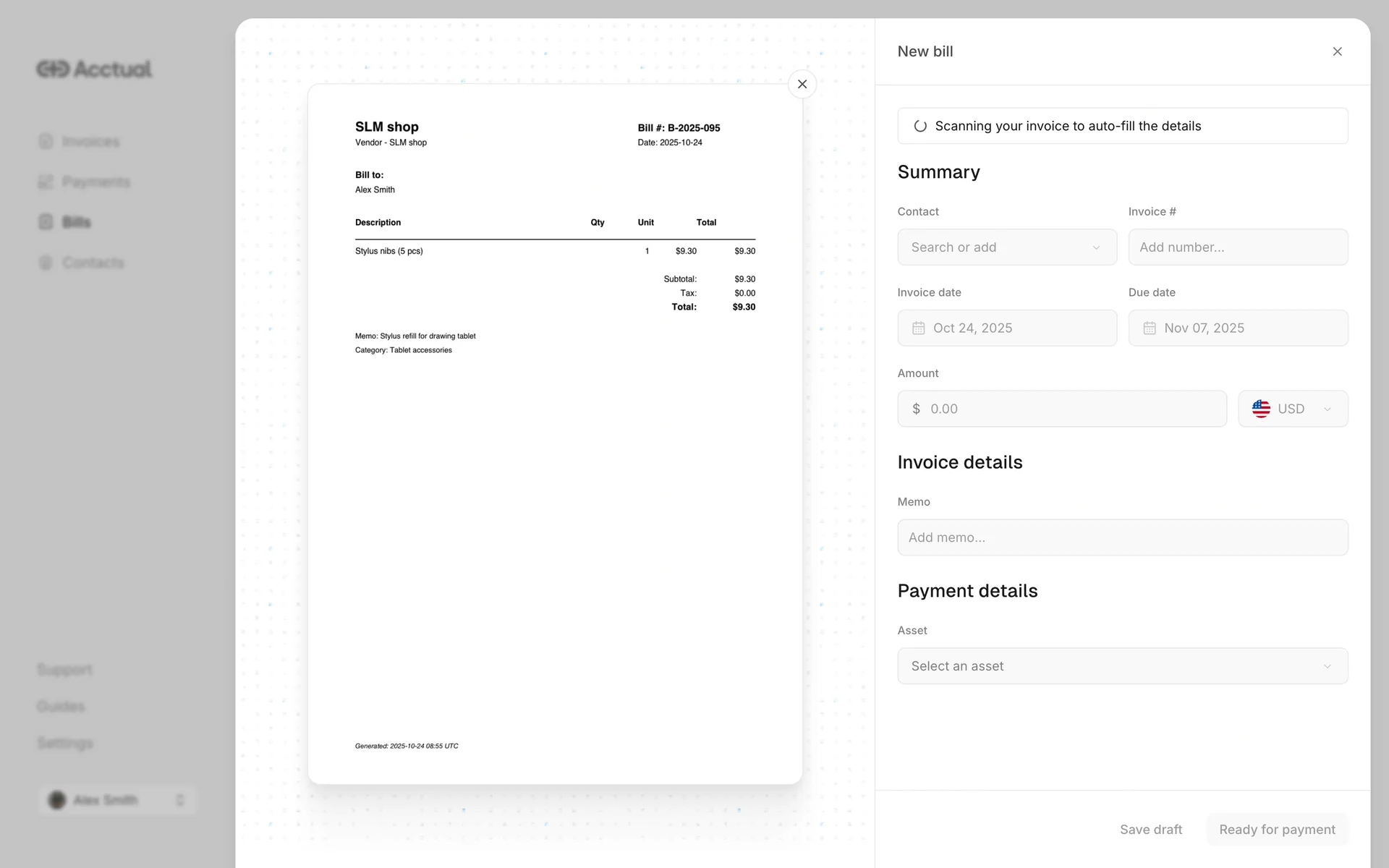Click the Save draft button
The image size is (1389, 868).
point(1150,830)
